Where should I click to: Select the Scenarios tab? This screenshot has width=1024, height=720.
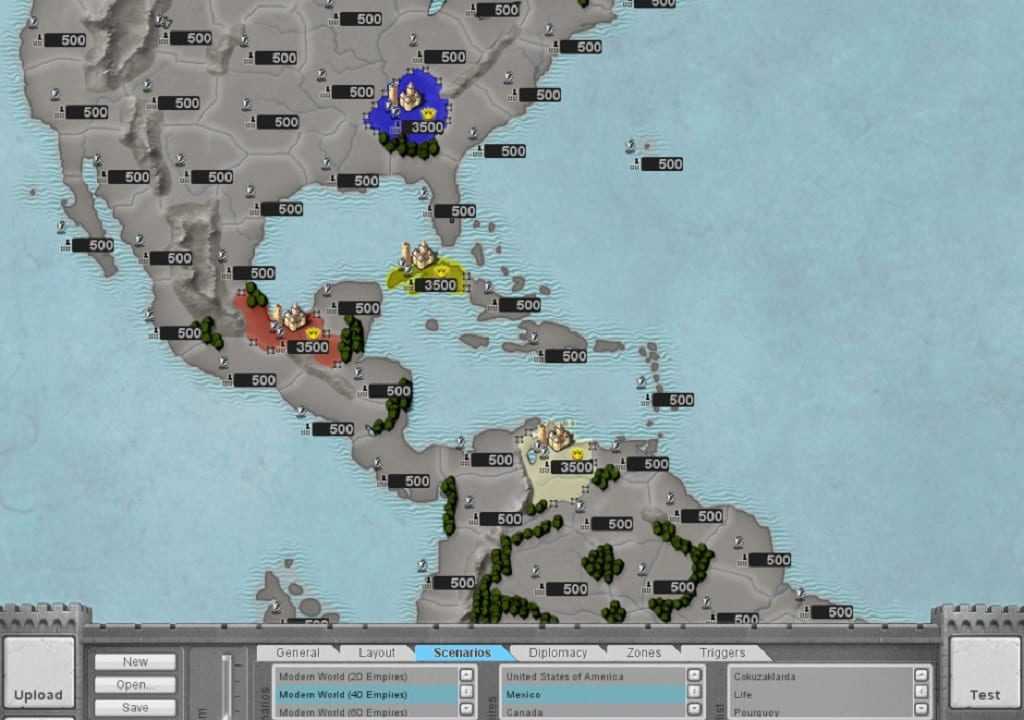[x=462, y=653]
